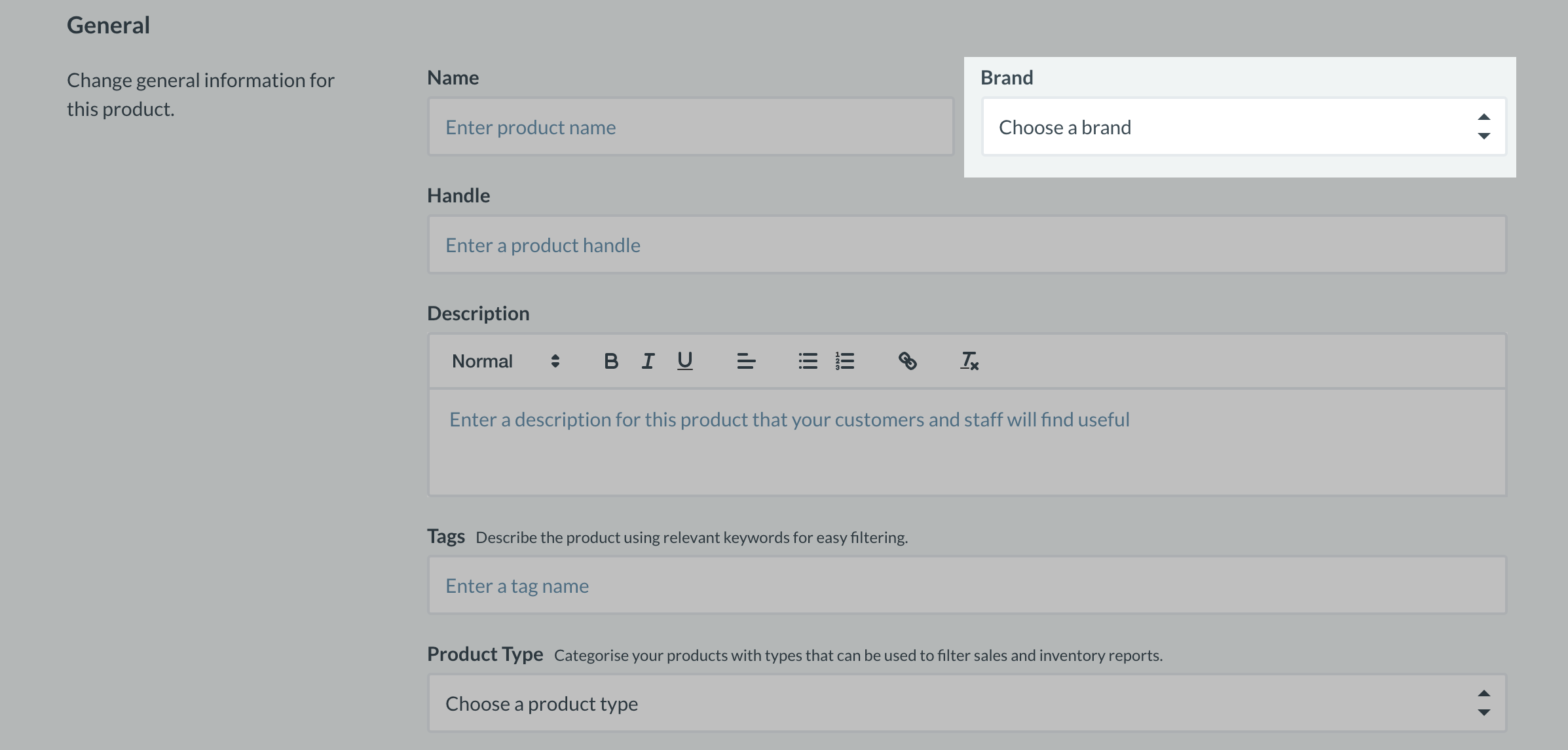This screenshot has width=1568, height=750.
Task: Select the Enter a tag name field
Action: [x=967, y=586]
